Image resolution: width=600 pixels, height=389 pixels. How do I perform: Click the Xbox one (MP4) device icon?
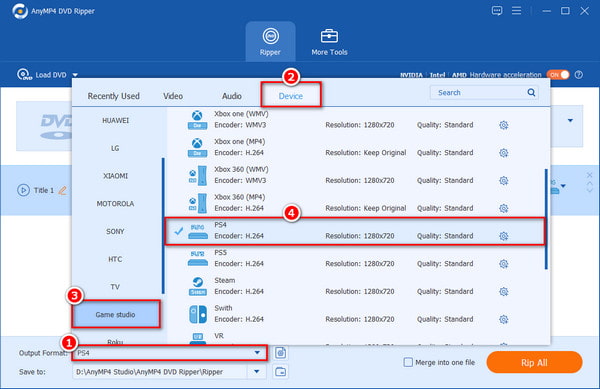[197, 148]
